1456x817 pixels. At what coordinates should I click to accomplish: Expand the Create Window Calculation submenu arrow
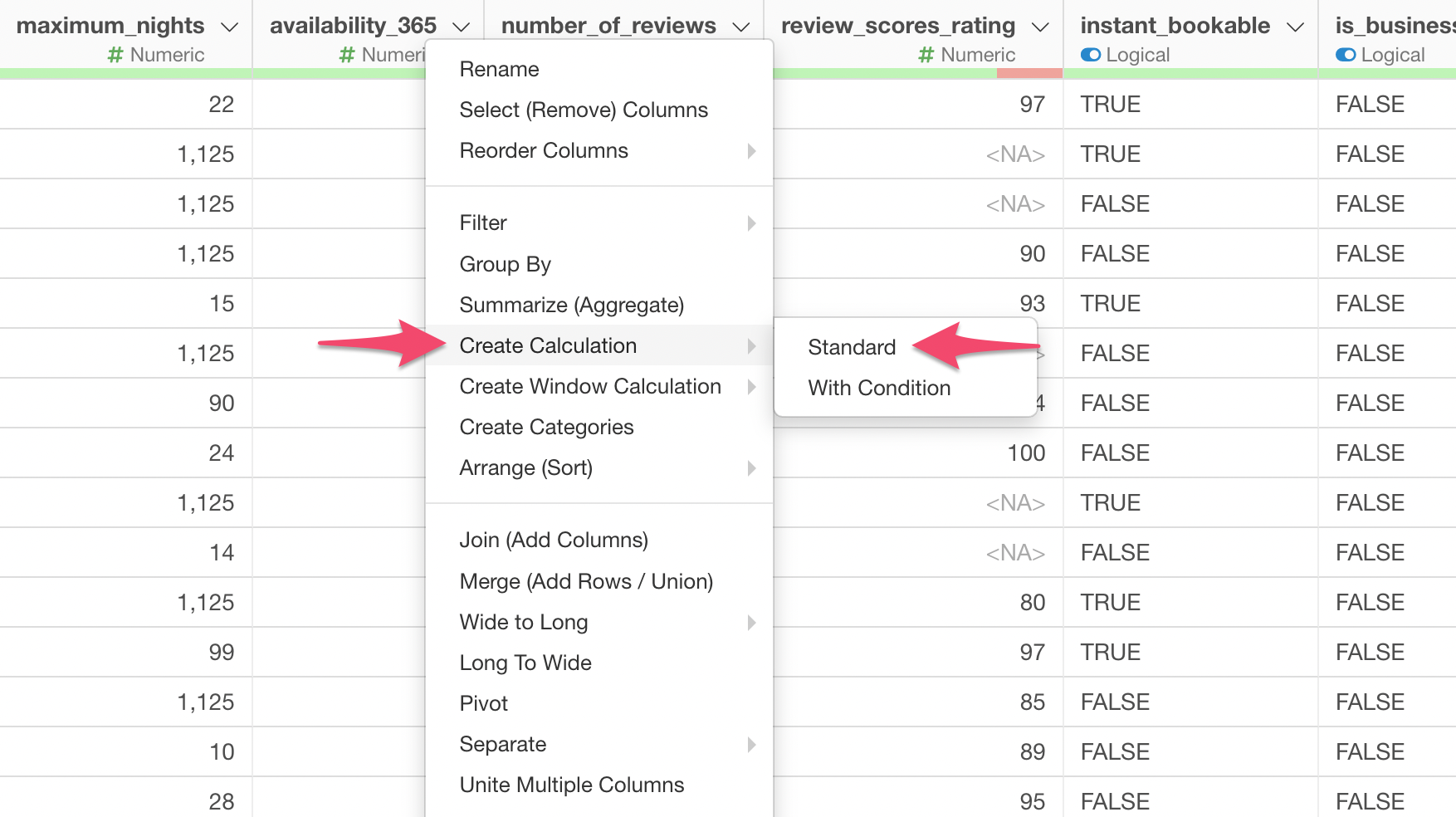click(752, 386)
